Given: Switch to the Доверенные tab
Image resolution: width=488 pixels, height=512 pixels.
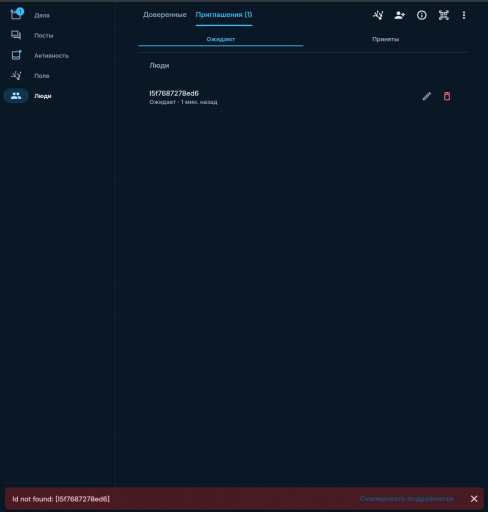Looking at the screenshot, I should pos(165,15).
